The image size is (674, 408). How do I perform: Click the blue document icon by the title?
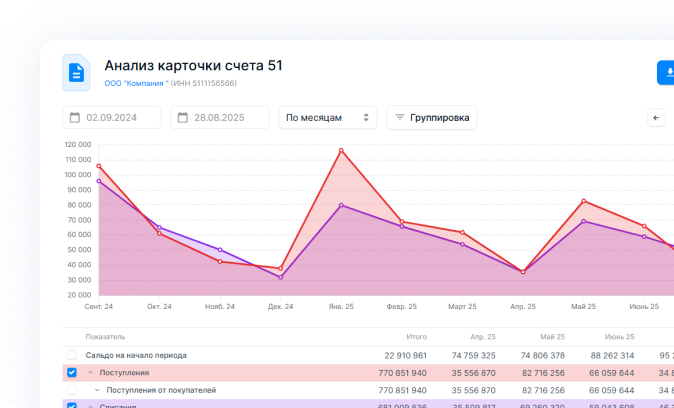[76, 72]
